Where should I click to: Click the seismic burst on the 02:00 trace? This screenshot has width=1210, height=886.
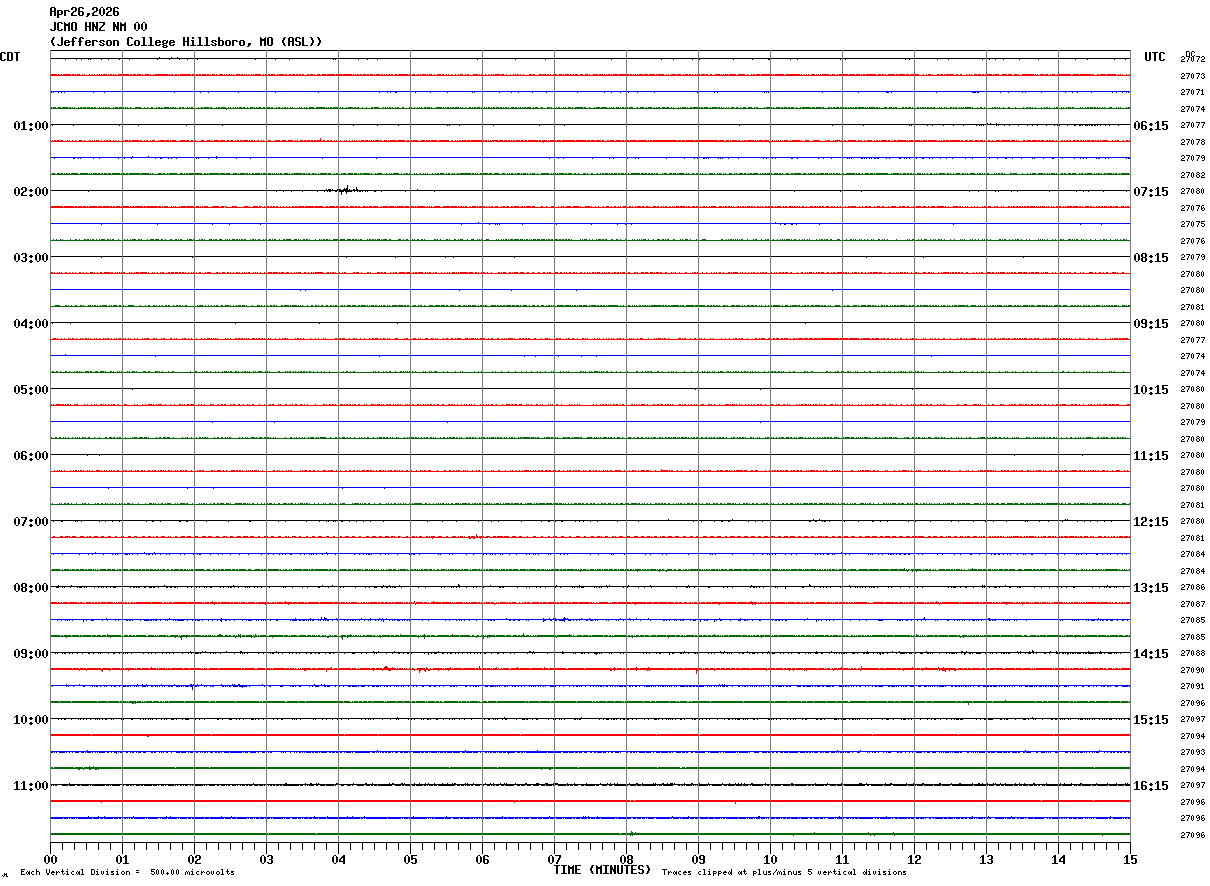click(346, 189)
